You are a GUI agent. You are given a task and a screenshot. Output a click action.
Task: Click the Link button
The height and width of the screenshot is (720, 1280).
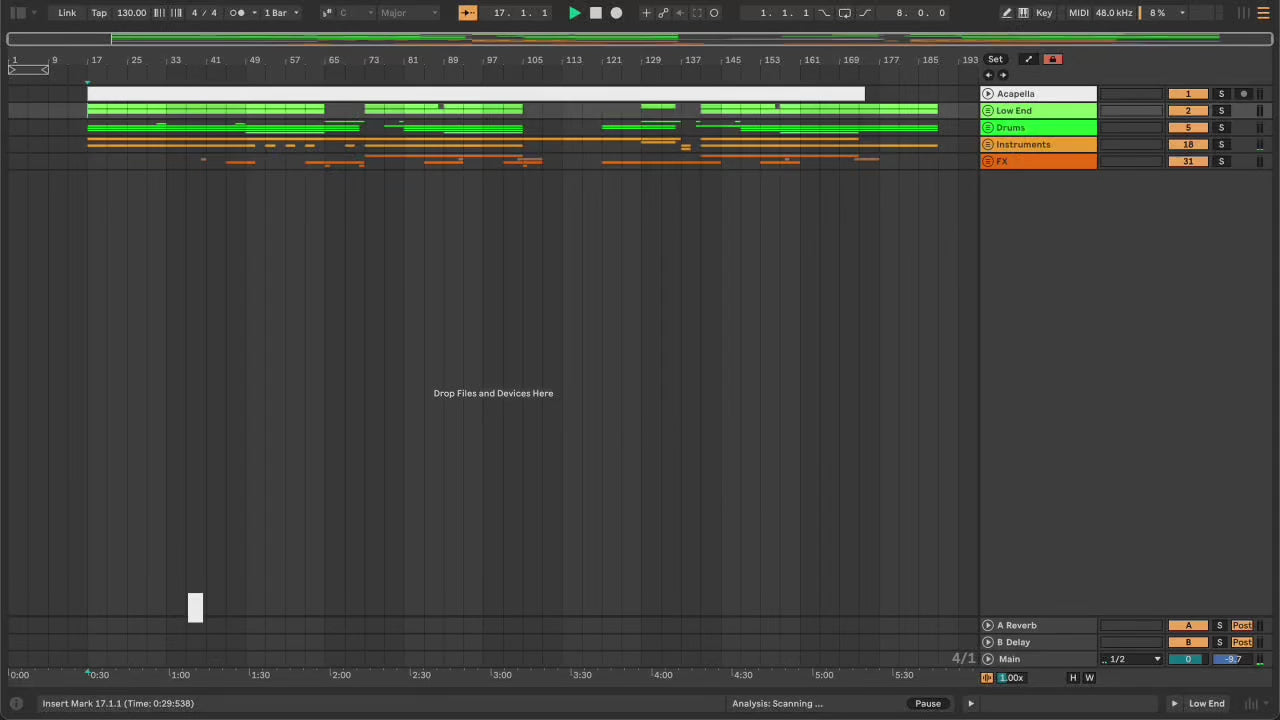[67, 13]
